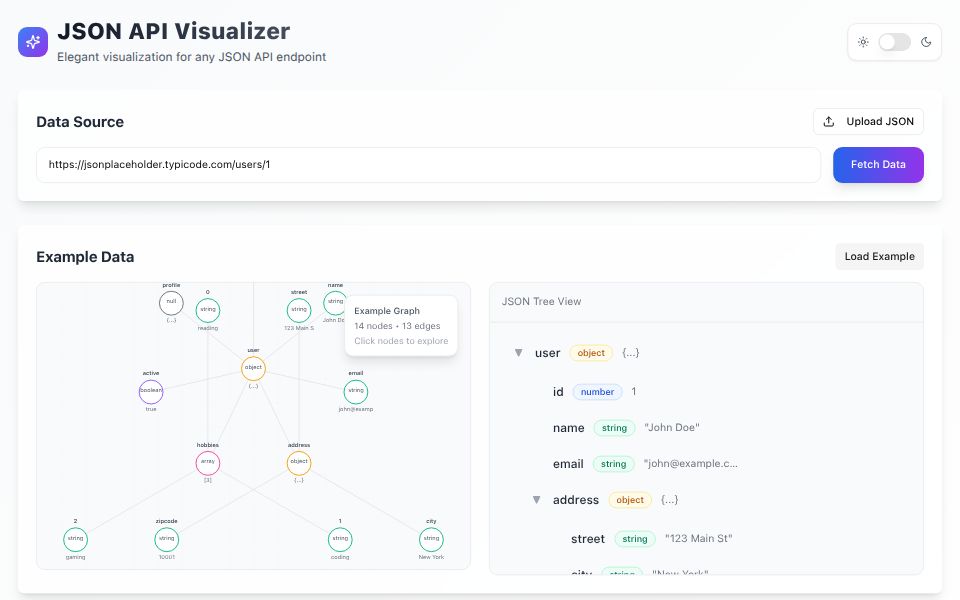This screenshot has height=600, width=960.
Task: Click the Data Source heading
Action: 80,122
